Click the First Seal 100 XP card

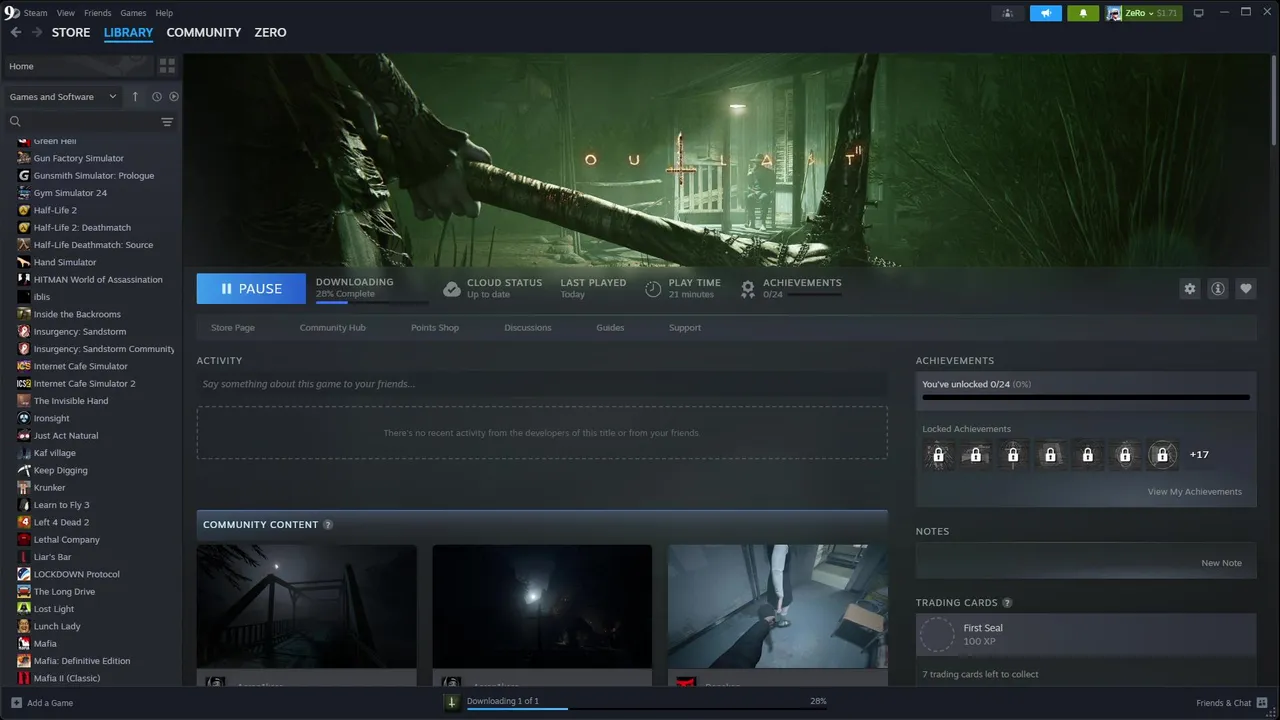coord(1086,634)
